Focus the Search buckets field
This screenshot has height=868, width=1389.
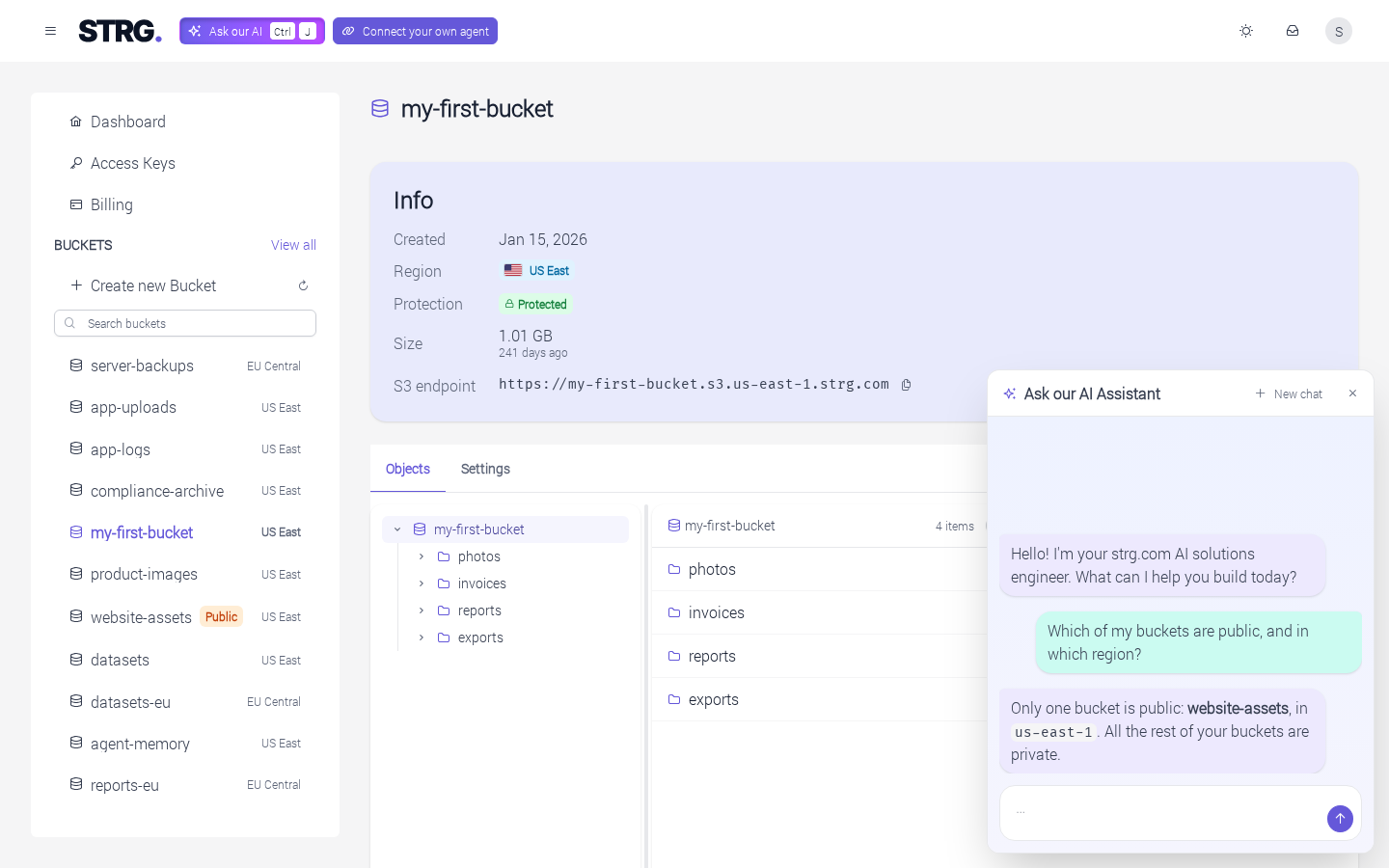point(185,323)
